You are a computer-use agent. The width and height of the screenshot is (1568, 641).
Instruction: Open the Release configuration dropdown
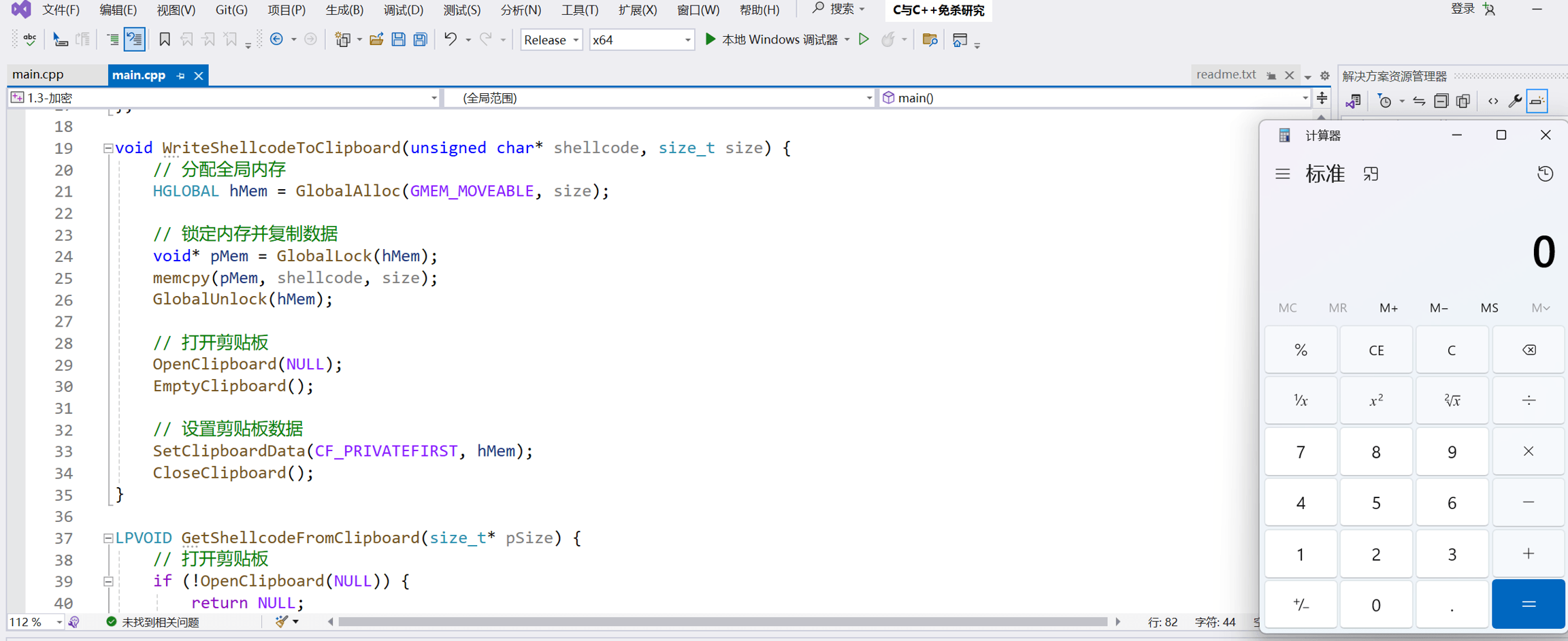click(551, 40)
